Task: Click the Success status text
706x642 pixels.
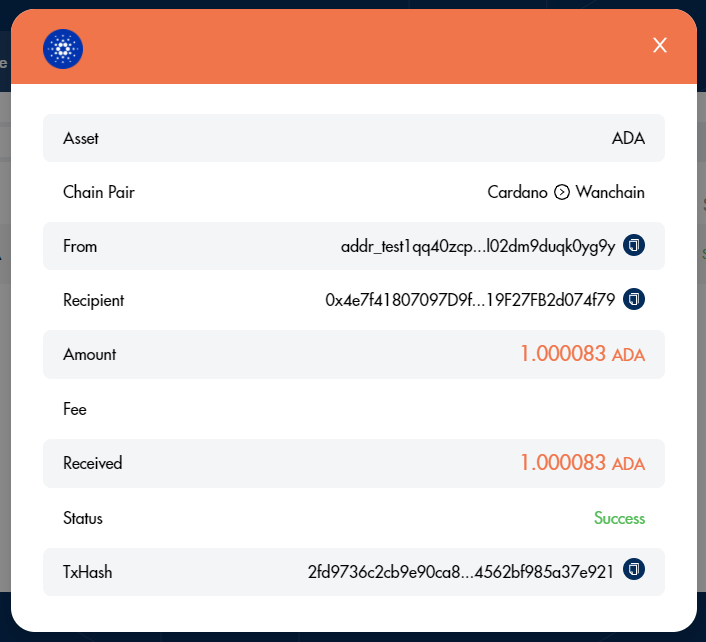Action: (x=620, y=518)
